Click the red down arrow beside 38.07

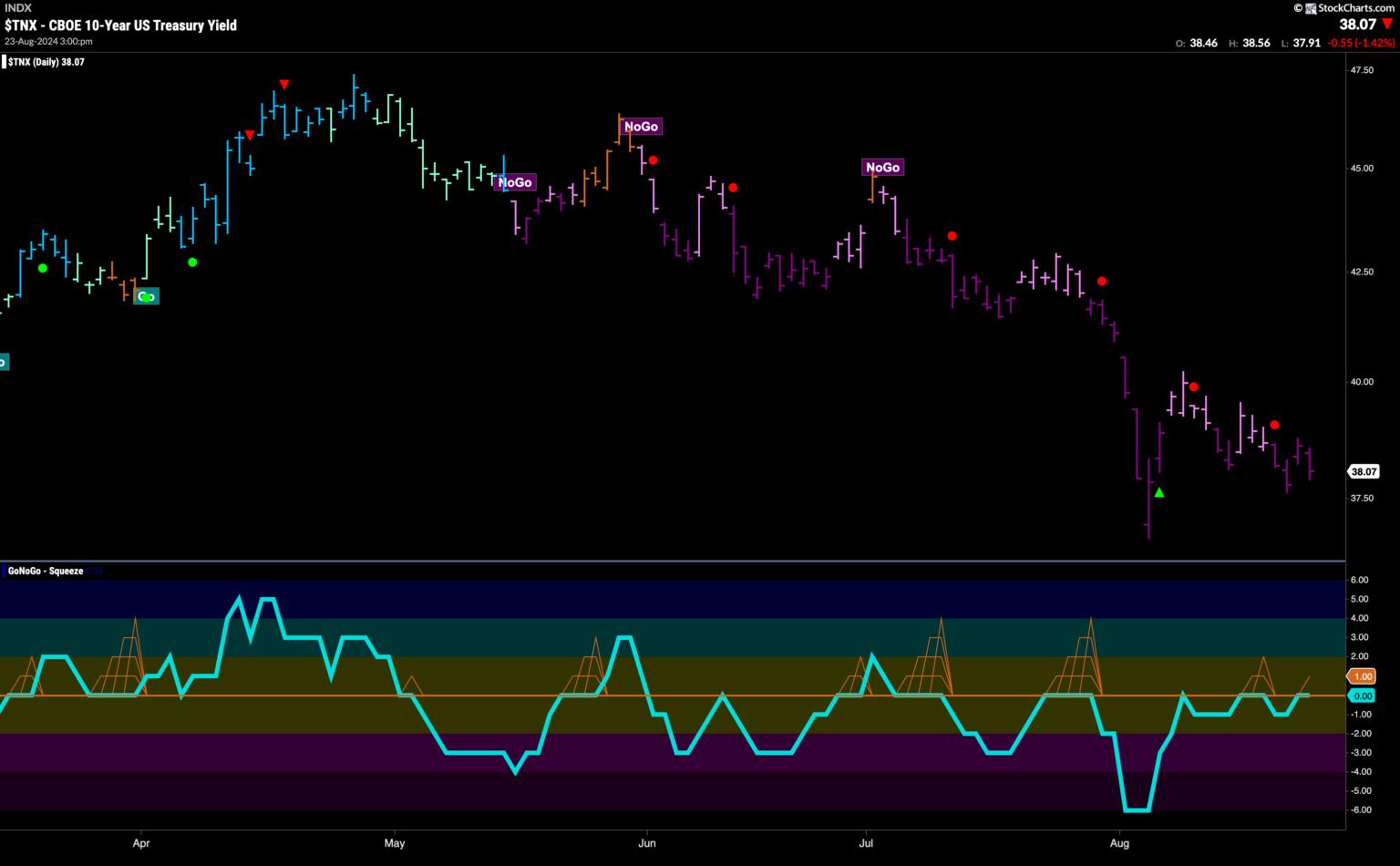point(1387,25)
